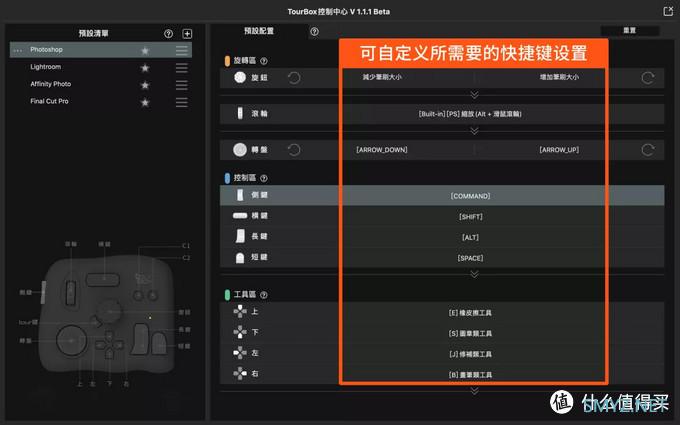Open help icon beside 工具區 heading
Screen dimensions: 680x425
click(264, 295)
